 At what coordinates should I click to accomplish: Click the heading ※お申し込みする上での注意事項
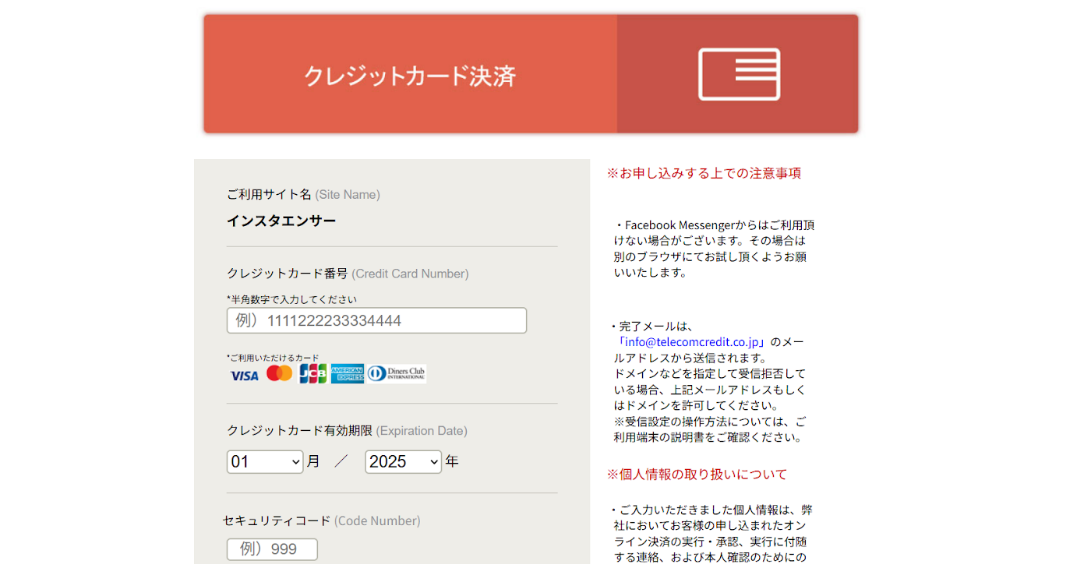(703, 172)
